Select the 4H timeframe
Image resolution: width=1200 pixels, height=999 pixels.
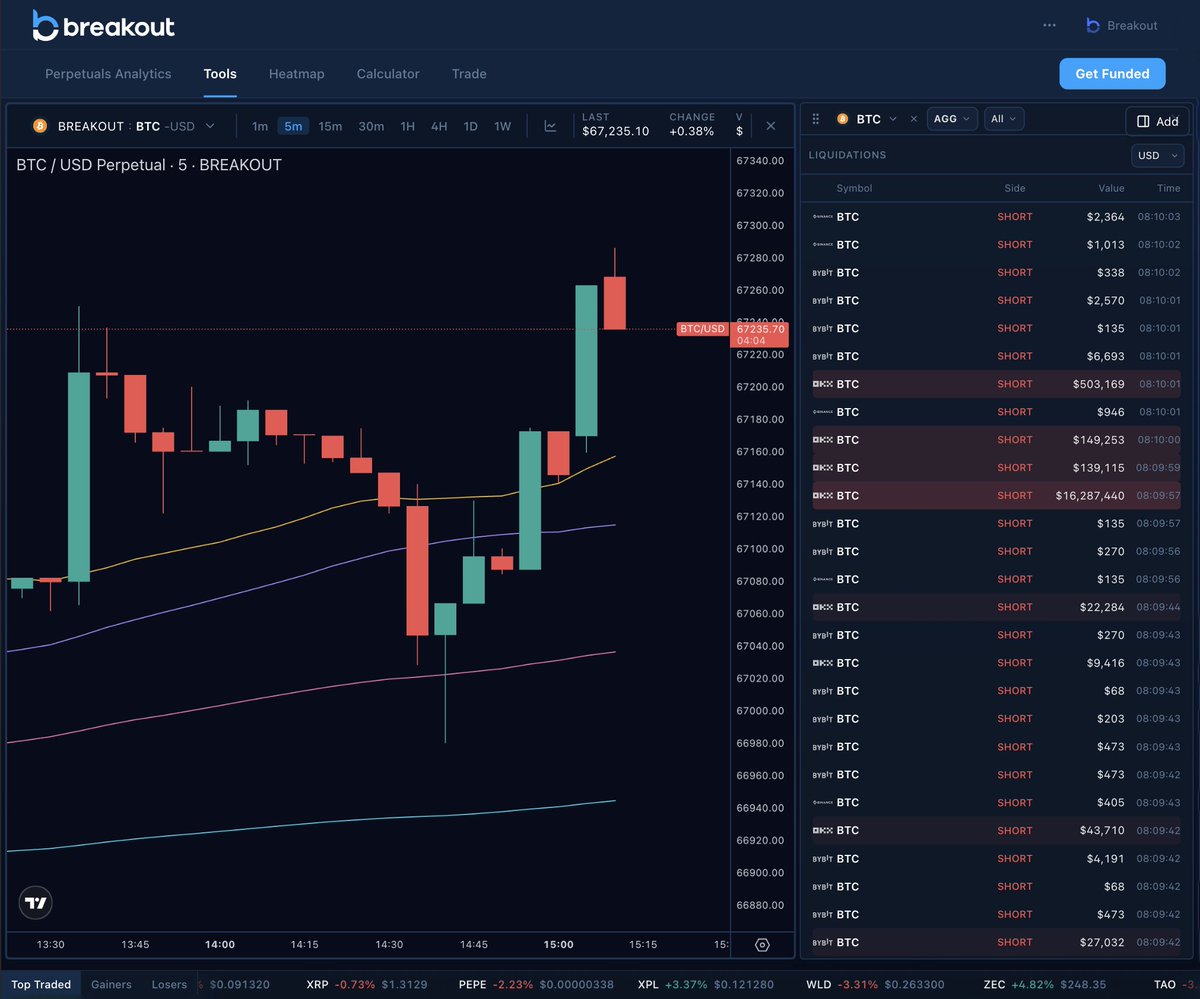click(x=439, y=126)
